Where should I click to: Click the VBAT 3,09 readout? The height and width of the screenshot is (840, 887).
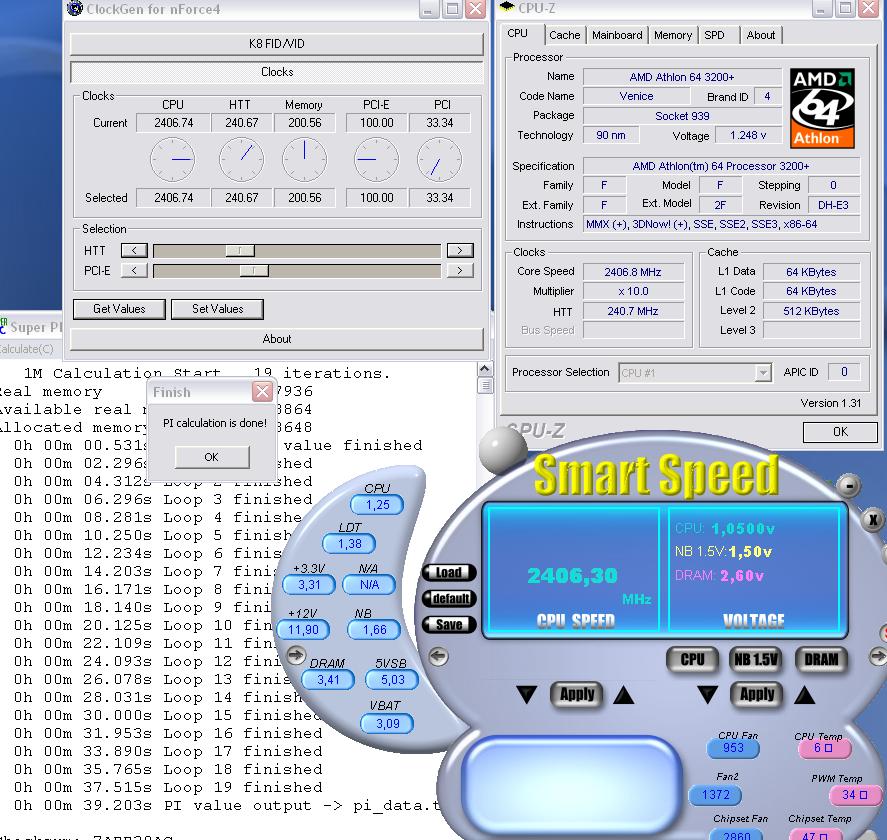pos(387,723)
